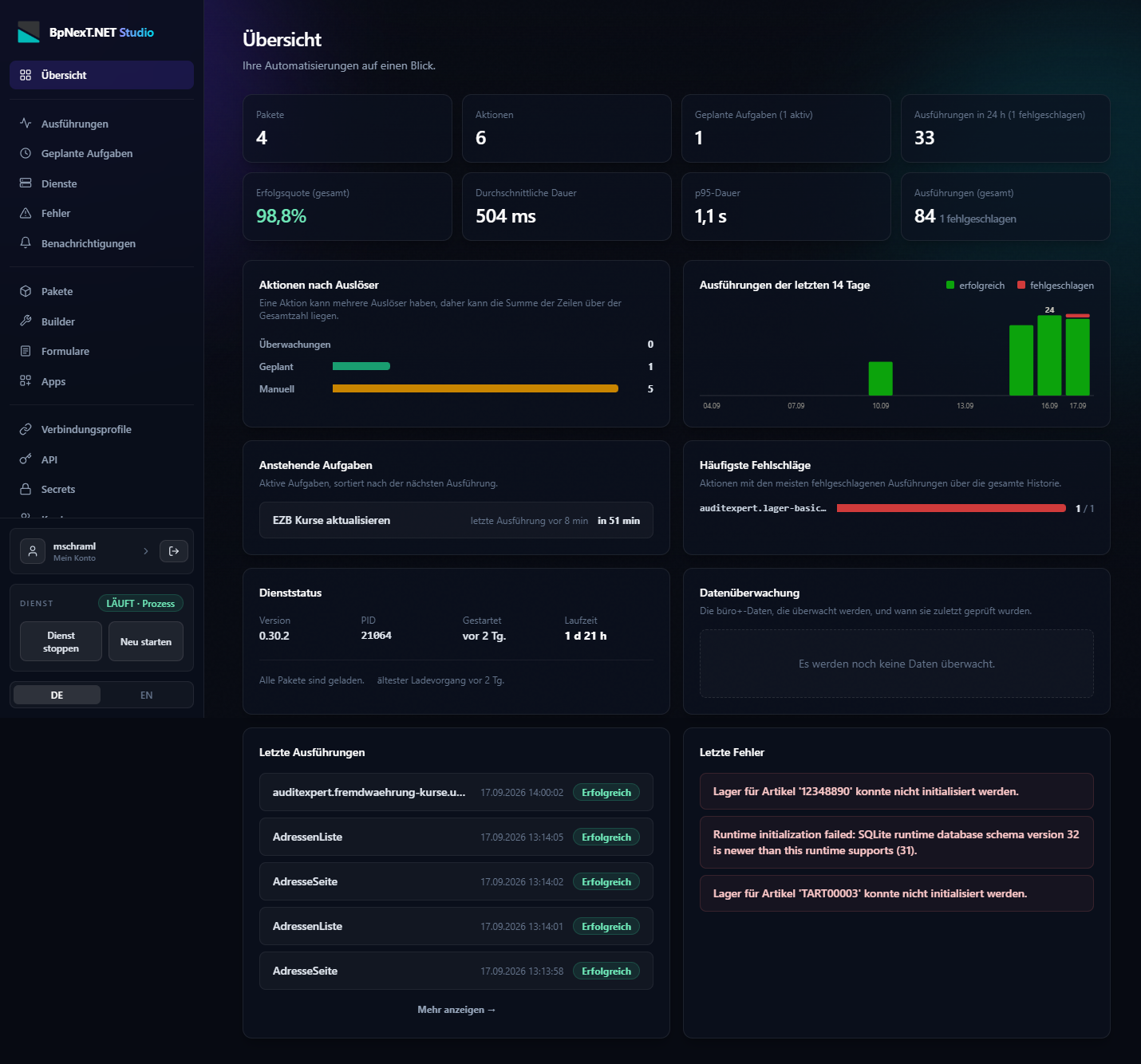1141x1064 pixels.
Task: Click the Lager für Artikel '12348890' error
Action: pyautogui.click(x=897, y=791)
